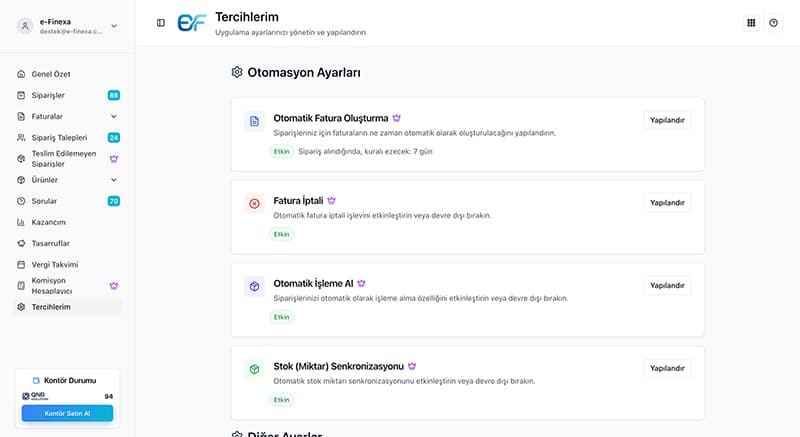800x437 pixels.
Task: Click the Fatura İptali red cancel icon
Action: coord(254,204)
